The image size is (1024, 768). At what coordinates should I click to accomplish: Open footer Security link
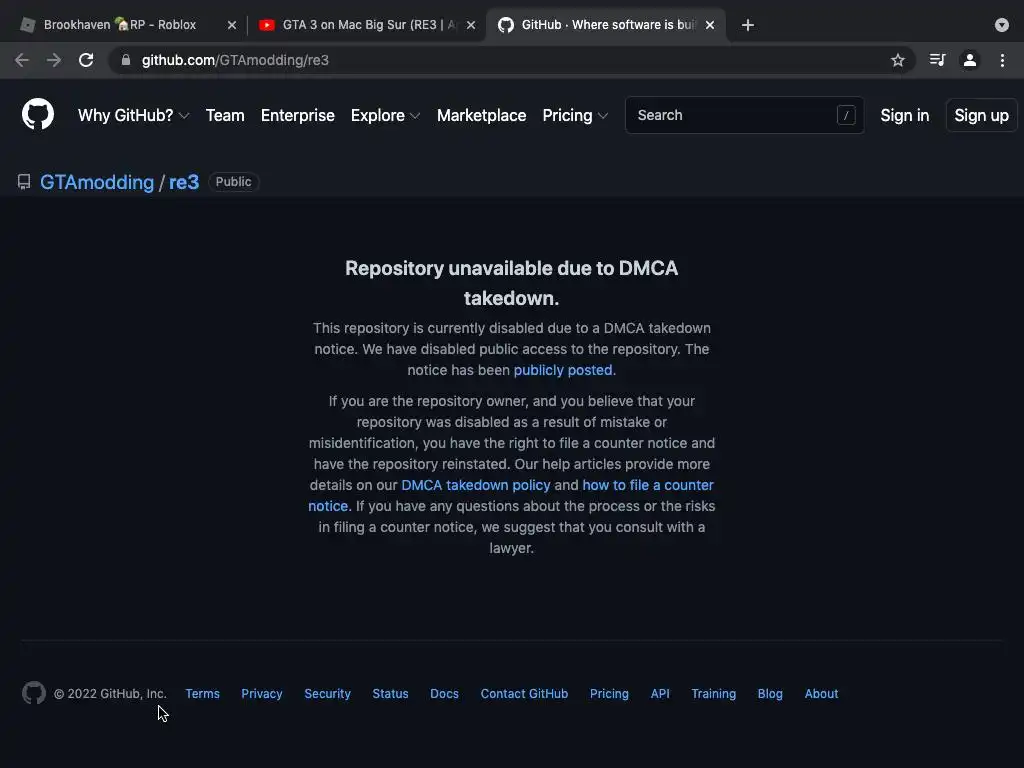click(x=327, y=694)
